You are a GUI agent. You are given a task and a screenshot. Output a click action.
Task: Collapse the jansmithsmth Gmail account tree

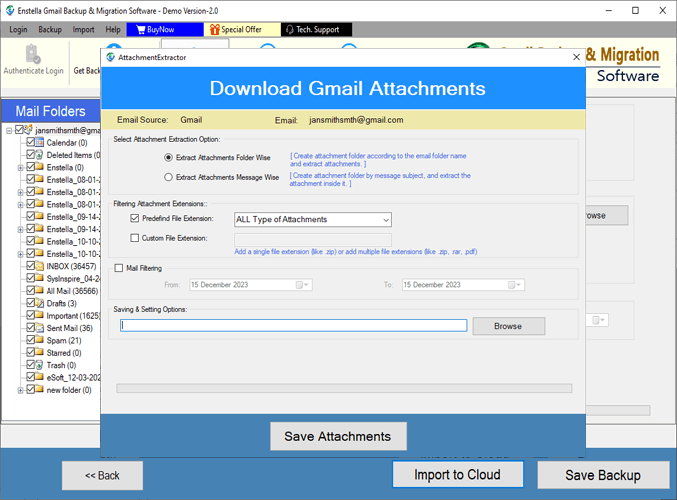(x=9, y=130)
